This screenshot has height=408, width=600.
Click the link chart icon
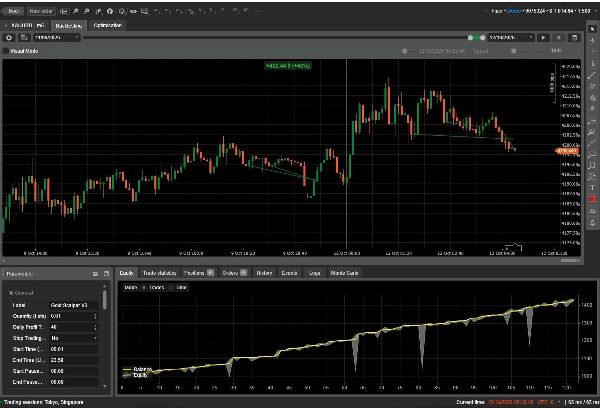[x=133, y=11]
